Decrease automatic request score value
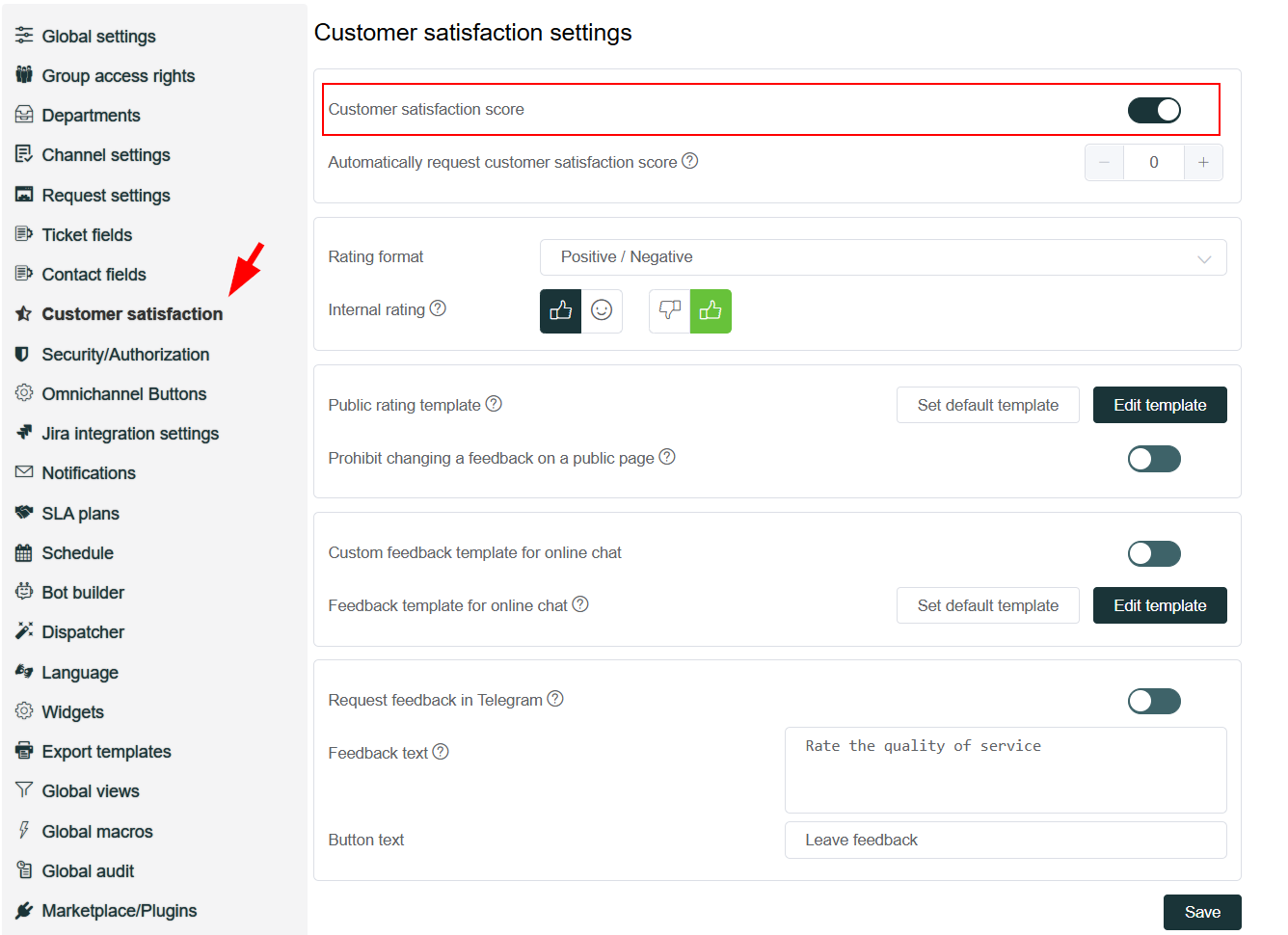The width and height of the screenshot is (1288, 935). 1104,163
